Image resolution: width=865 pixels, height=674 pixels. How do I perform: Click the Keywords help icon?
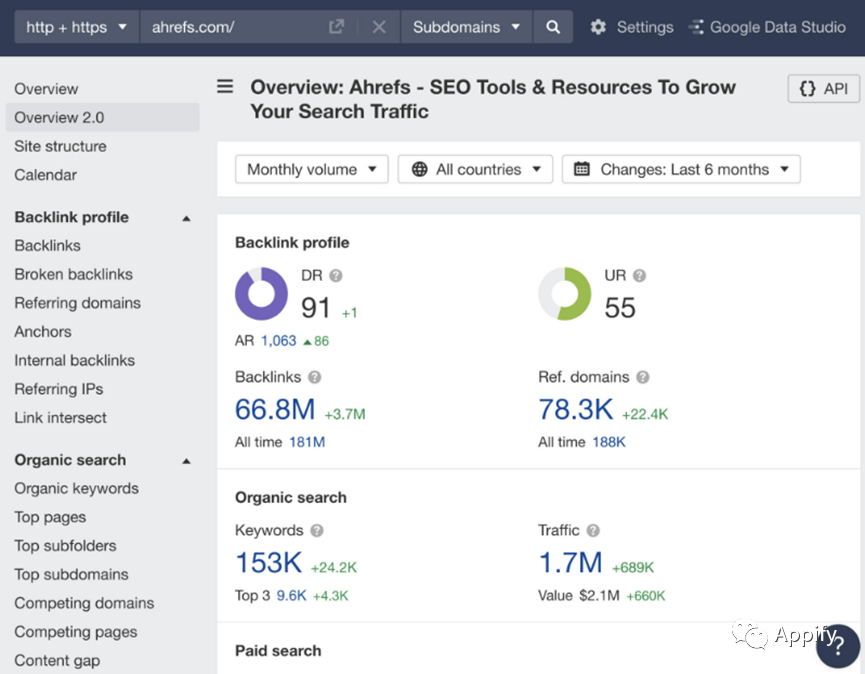click(x=317, y=531)
